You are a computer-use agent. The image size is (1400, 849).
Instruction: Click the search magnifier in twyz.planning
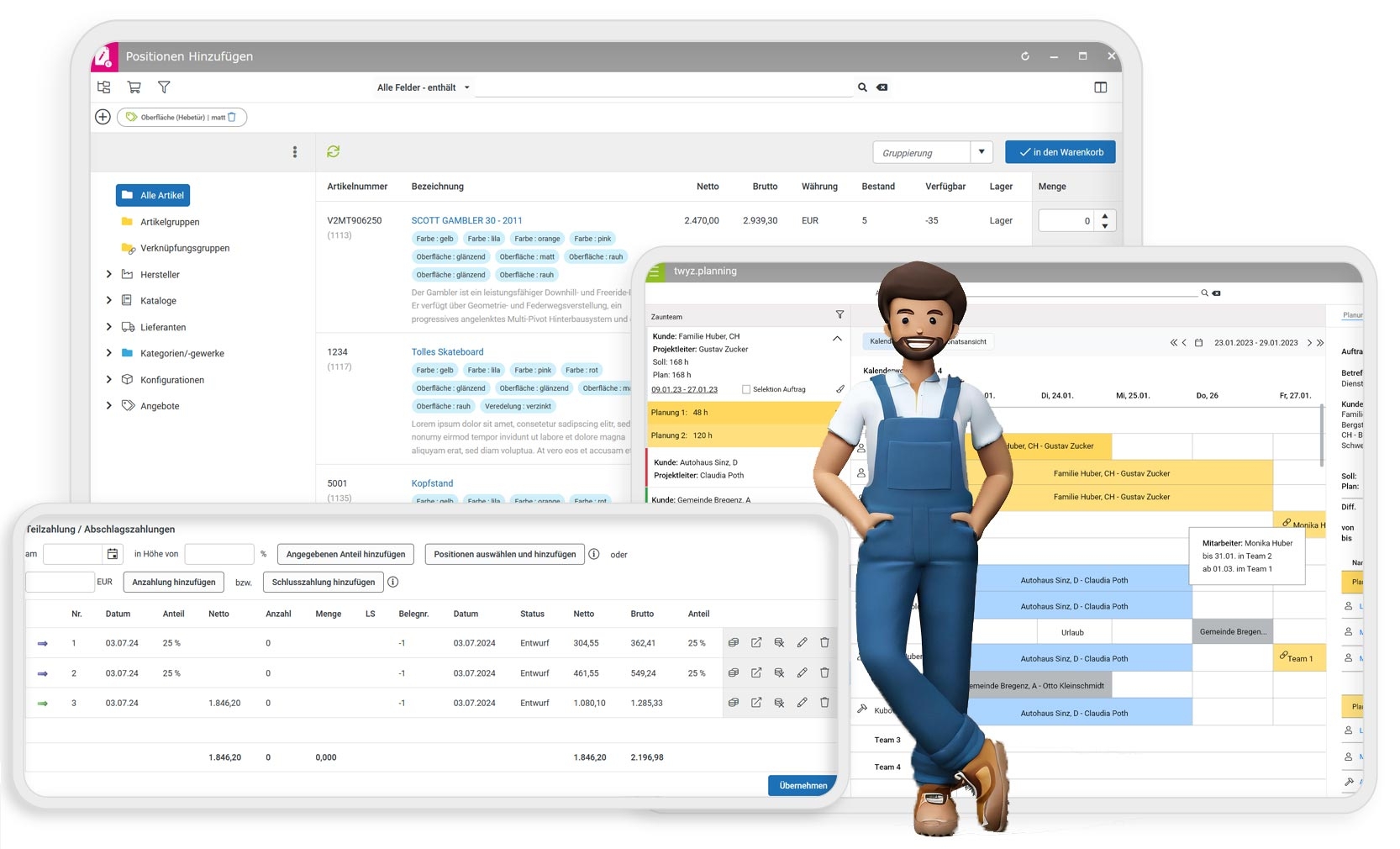pos(1204,293)
